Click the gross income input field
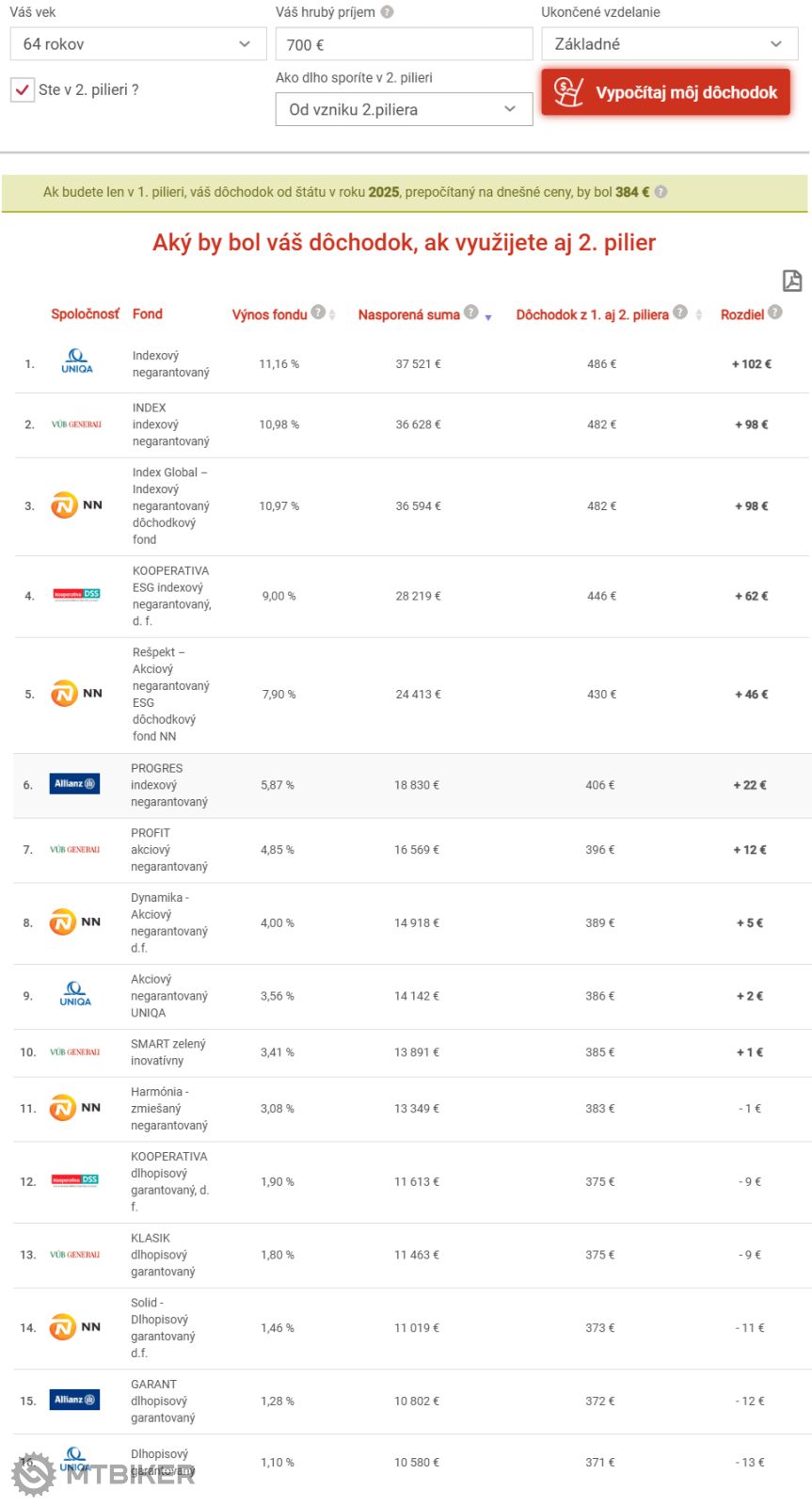 tap(404, 44)
